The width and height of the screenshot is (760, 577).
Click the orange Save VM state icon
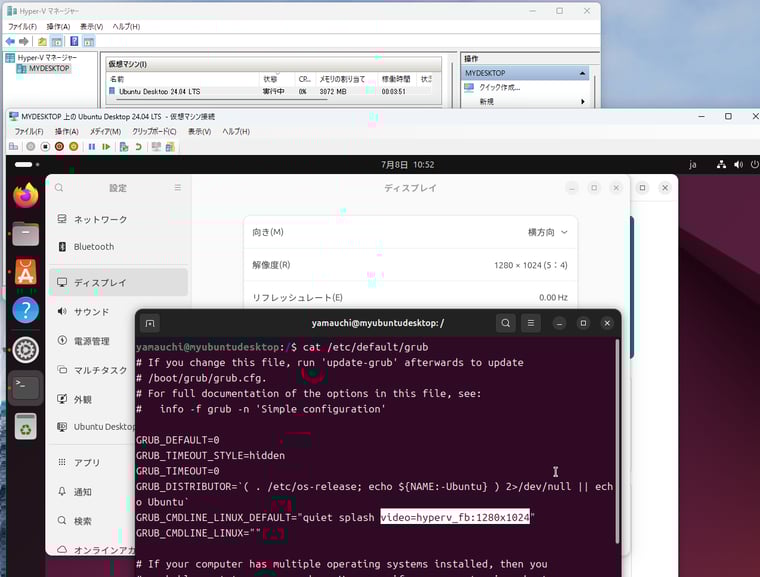[x=74, y=146]
